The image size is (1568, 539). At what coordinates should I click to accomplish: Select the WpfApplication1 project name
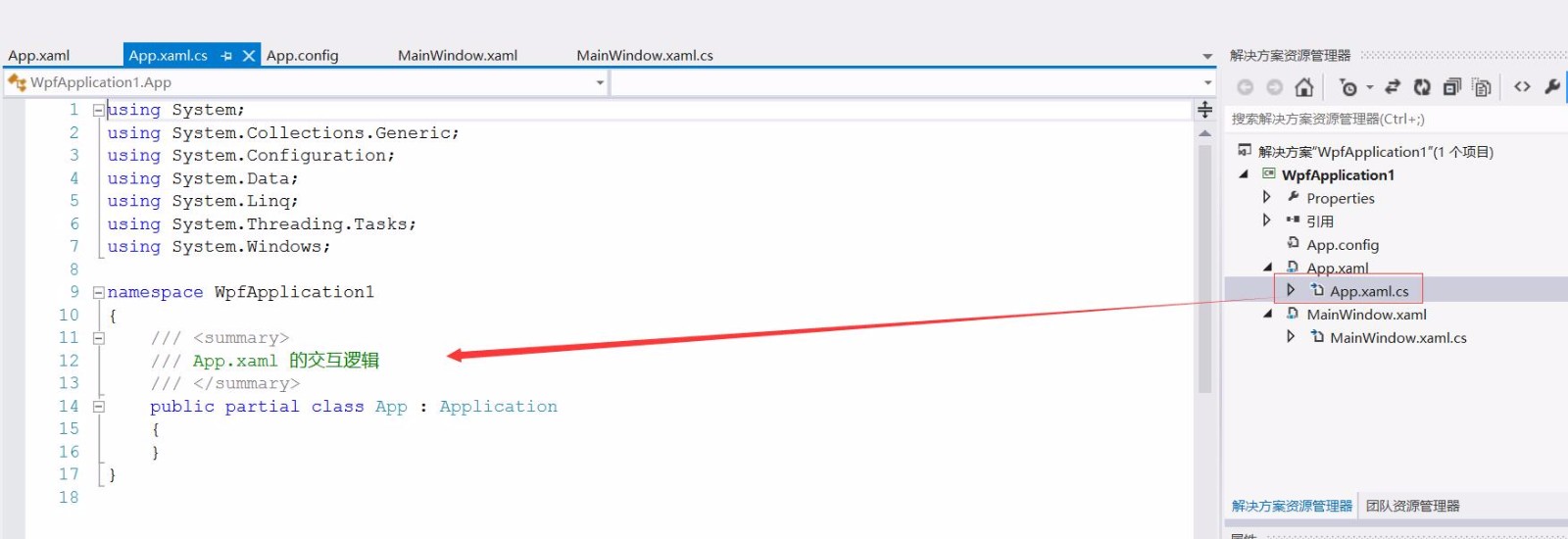1338,175
